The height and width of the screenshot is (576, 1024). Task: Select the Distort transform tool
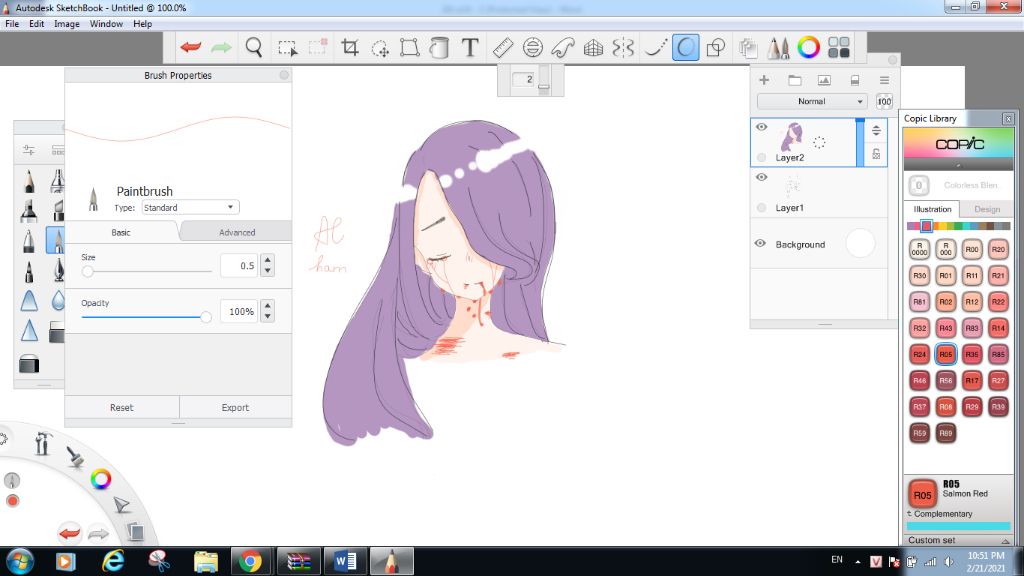(x=409, y=47)
